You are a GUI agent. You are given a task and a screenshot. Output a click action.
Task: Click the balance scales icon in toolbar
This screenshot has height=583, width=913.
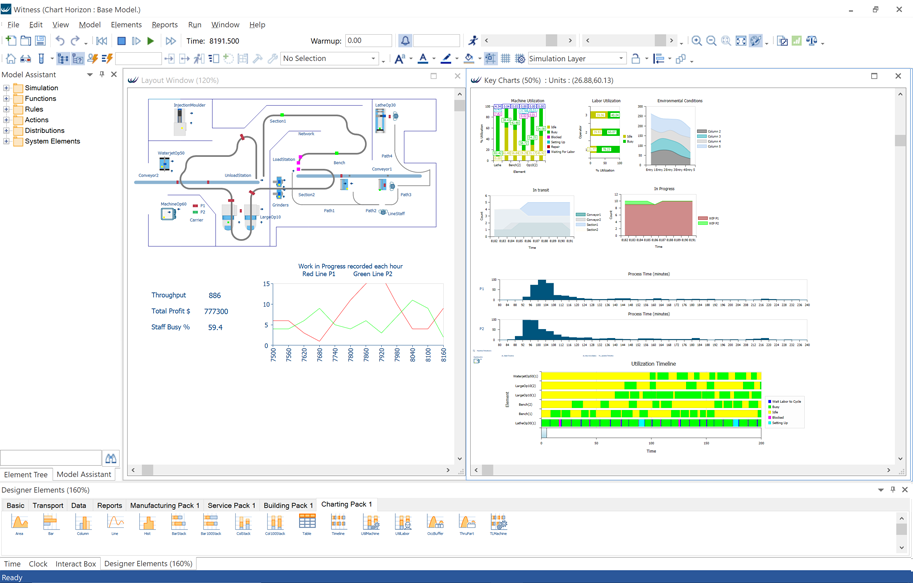812,41
